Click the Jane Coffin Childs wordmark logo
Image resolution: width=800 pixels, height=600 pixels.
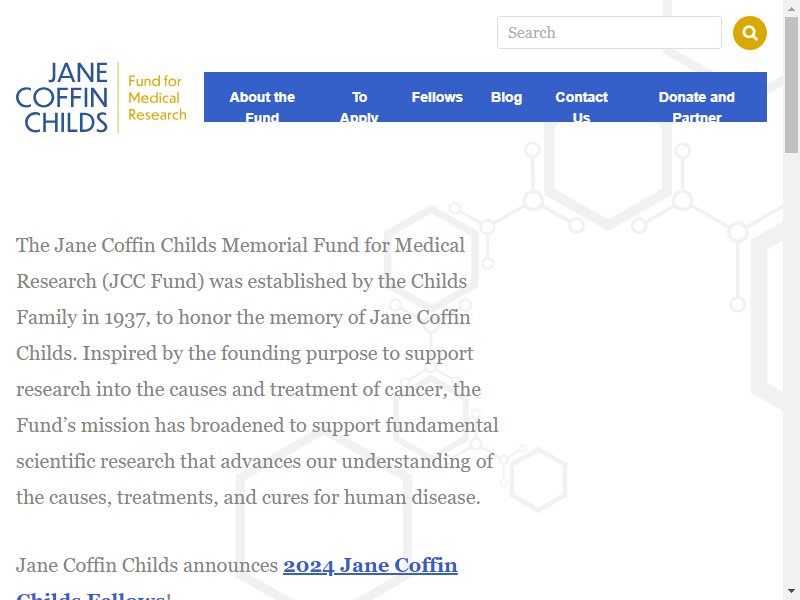(62, 97)
